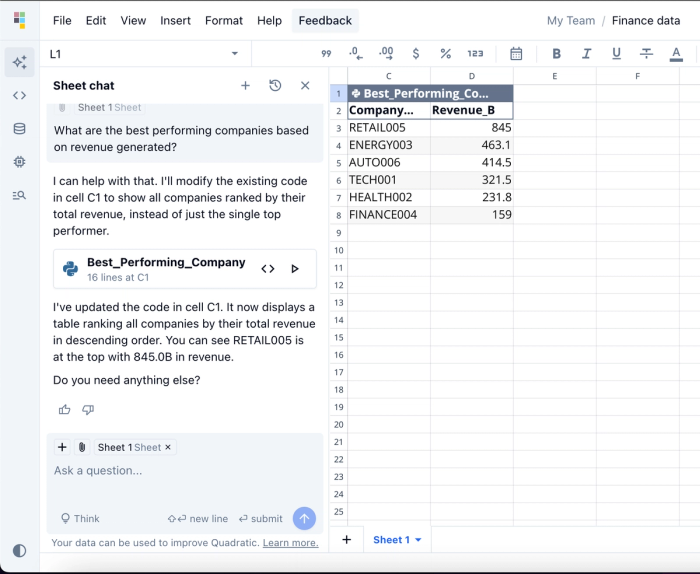Apply automatic 123 number format
Image resolution: width=700 pixels, height=574 pixels.
(475, 54)
